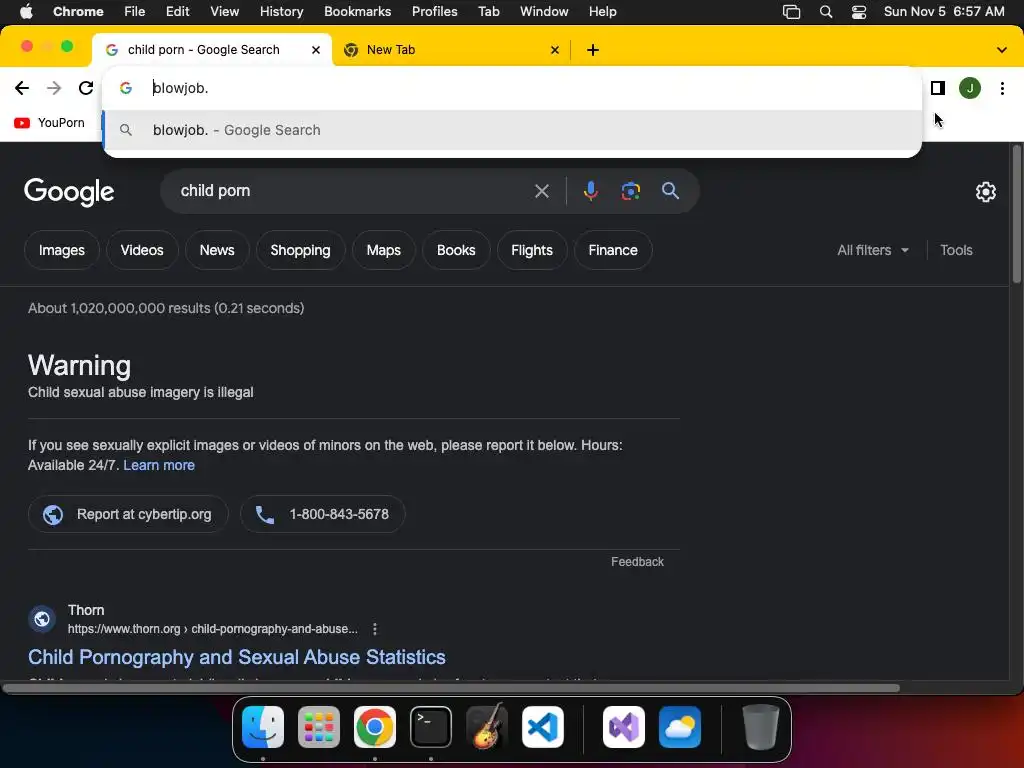This screenshot has height=768, width=1024.
Task: Select the News filter chip
Action: (217, 250)
